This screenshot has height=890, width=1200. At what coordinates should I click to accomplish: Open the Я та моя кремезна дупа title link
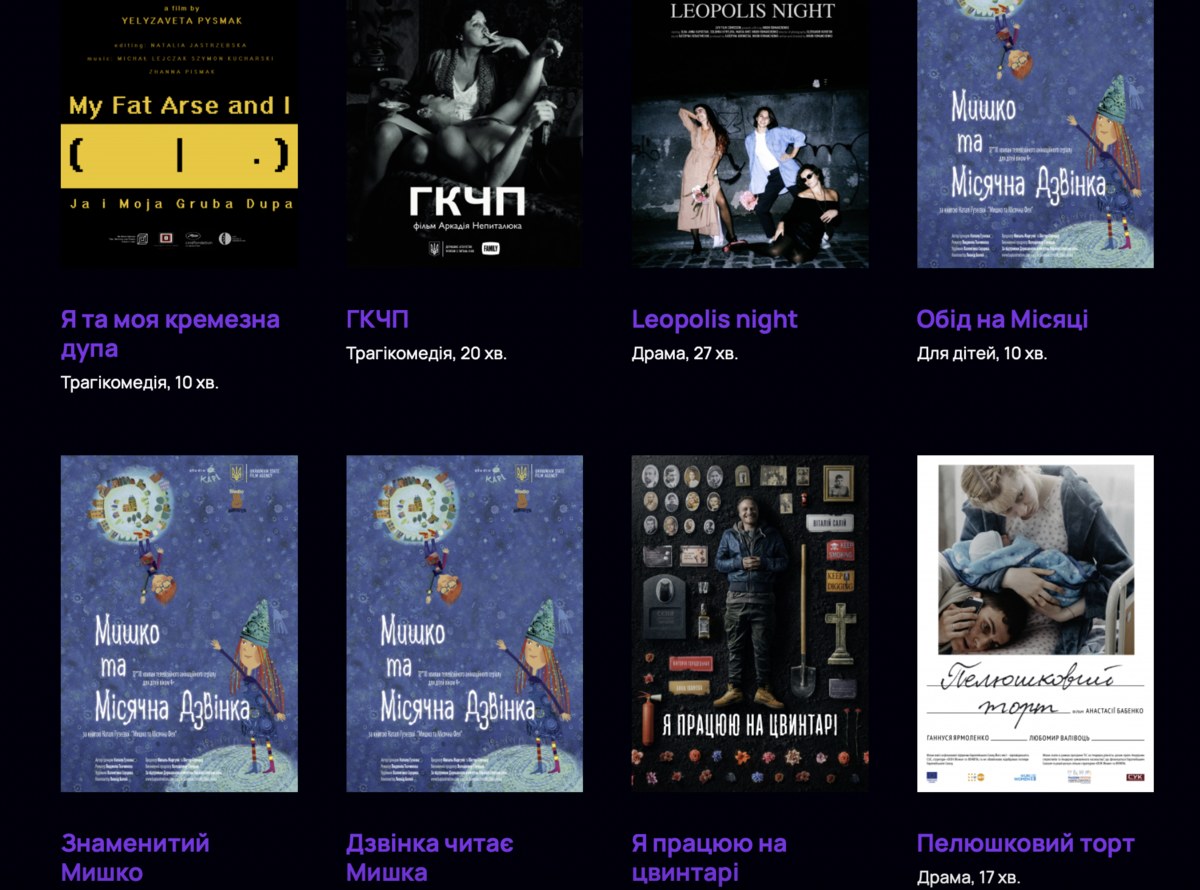(x=170, y=334)
